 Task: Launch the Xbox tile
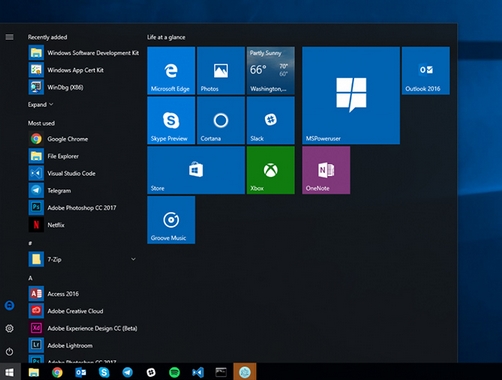pos(271,170)
